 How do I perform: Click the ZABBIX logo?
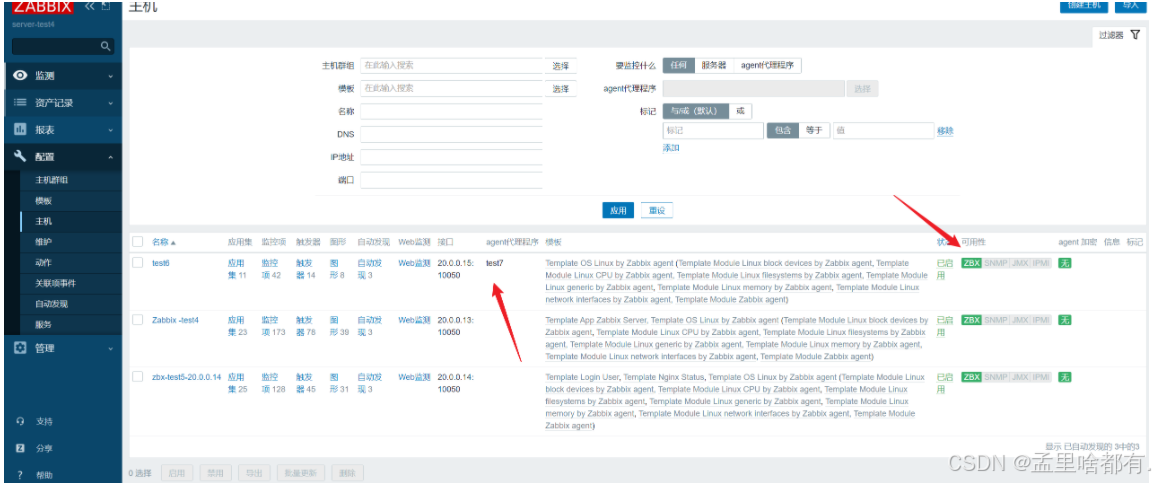tap(43, 7)
